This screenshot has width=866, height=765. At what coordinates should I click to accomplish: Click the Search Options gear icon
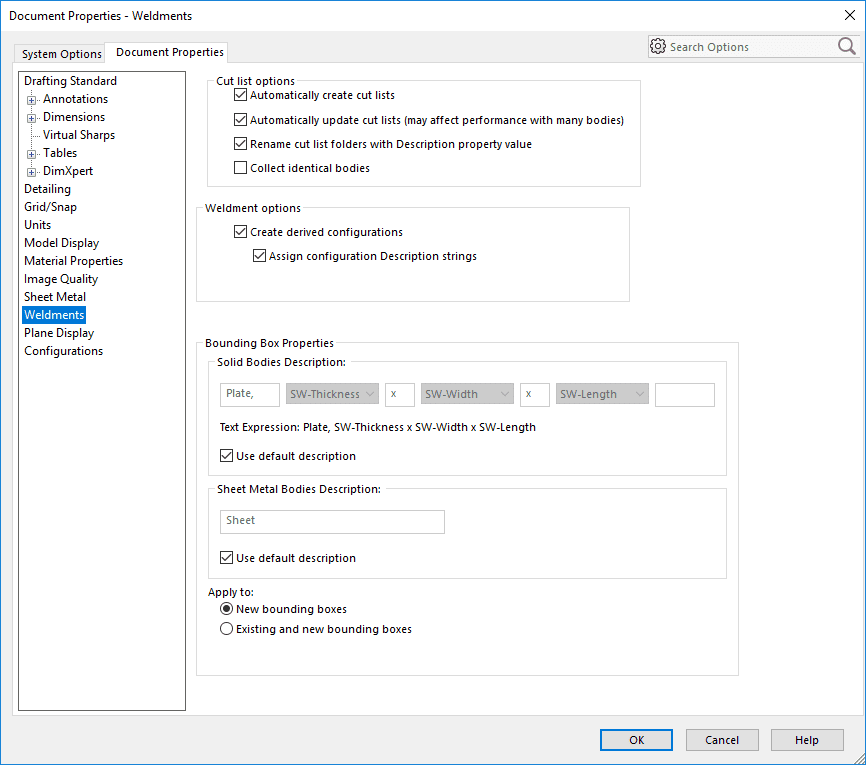(658, 46)
